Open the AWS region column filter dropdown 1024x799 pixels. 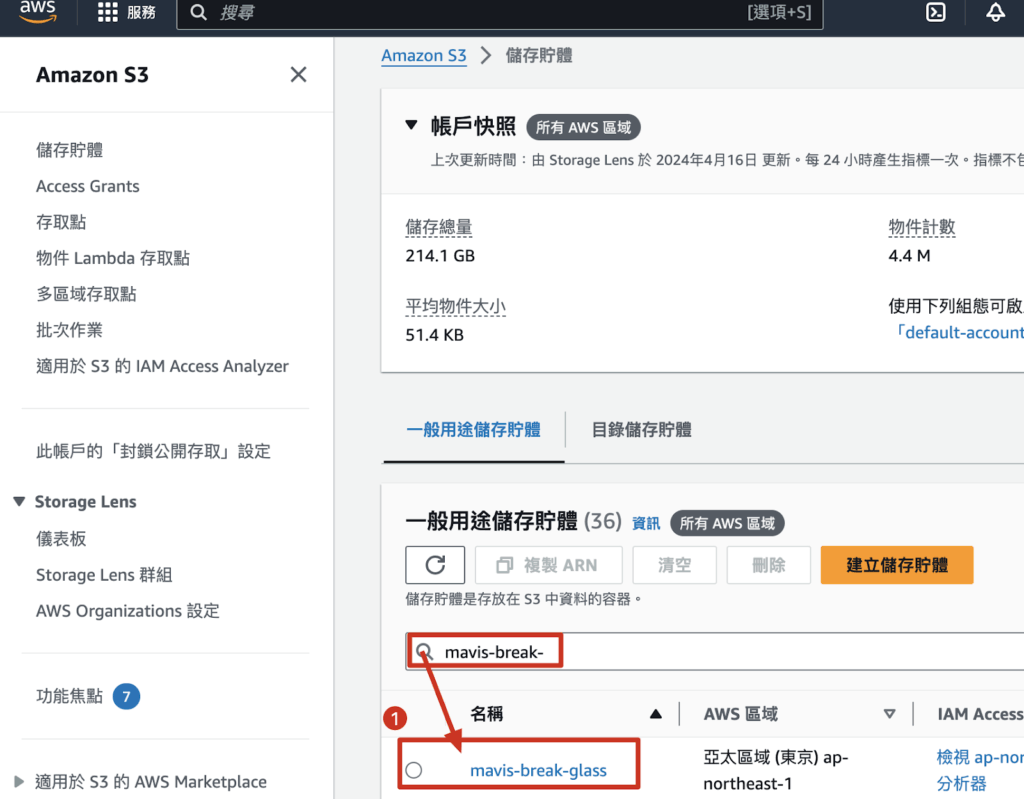point(889,714)
